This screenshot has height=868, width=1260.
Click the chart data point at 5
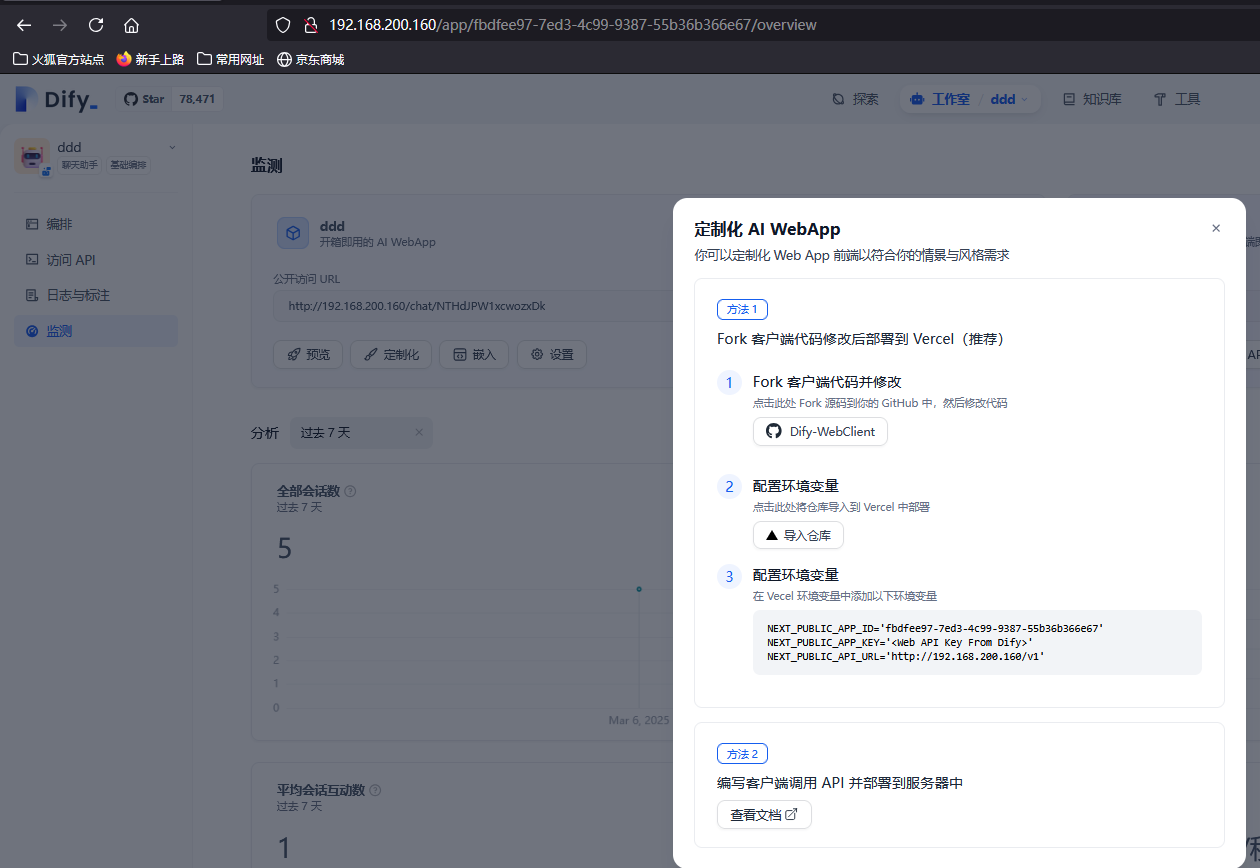point(639,589)
